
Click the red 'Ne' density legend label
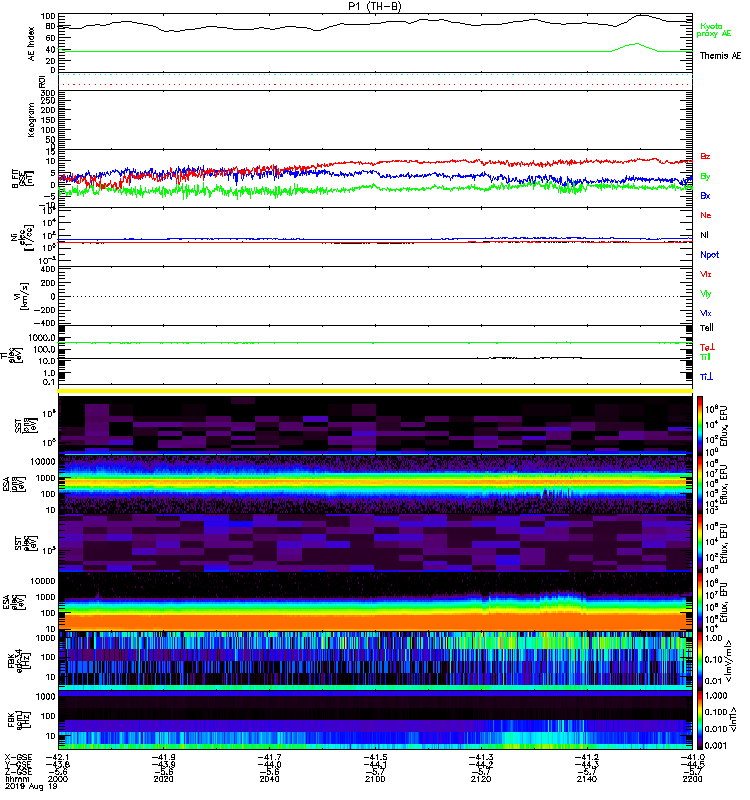pyautogui.click(x=706, y=215)
